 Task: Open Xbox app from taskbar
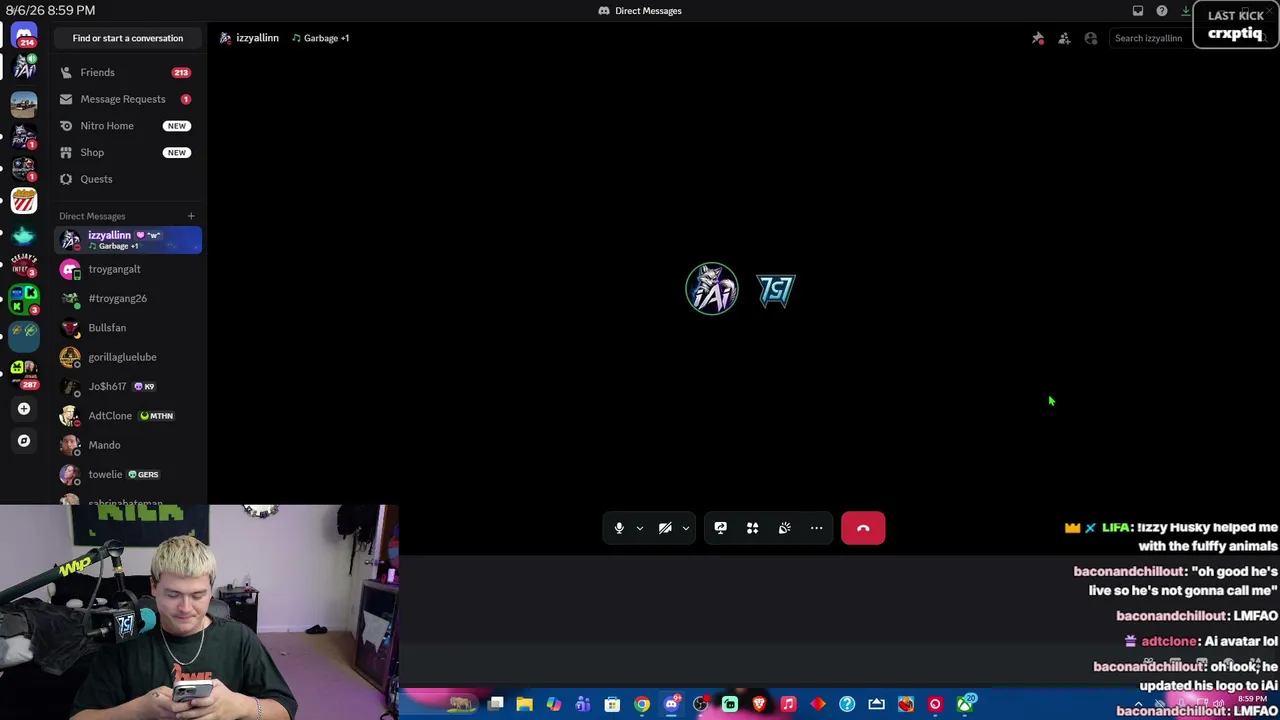click(965, 705)
